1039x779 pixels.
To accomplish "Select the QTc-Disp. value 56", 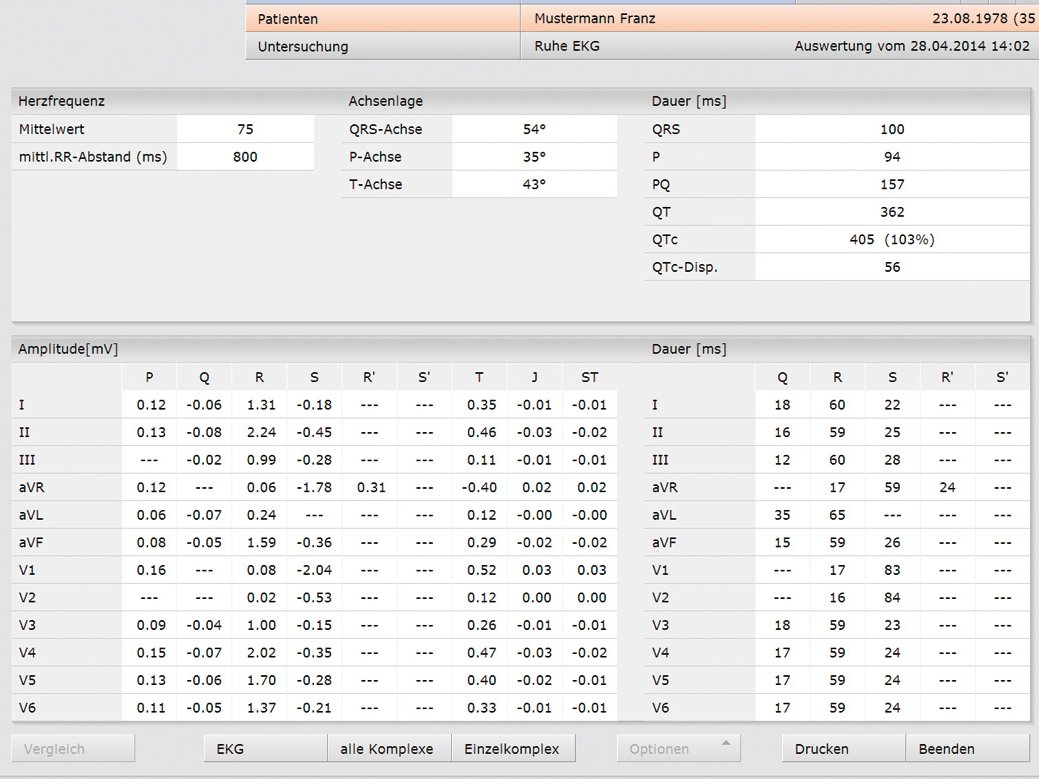I will 892,267.
